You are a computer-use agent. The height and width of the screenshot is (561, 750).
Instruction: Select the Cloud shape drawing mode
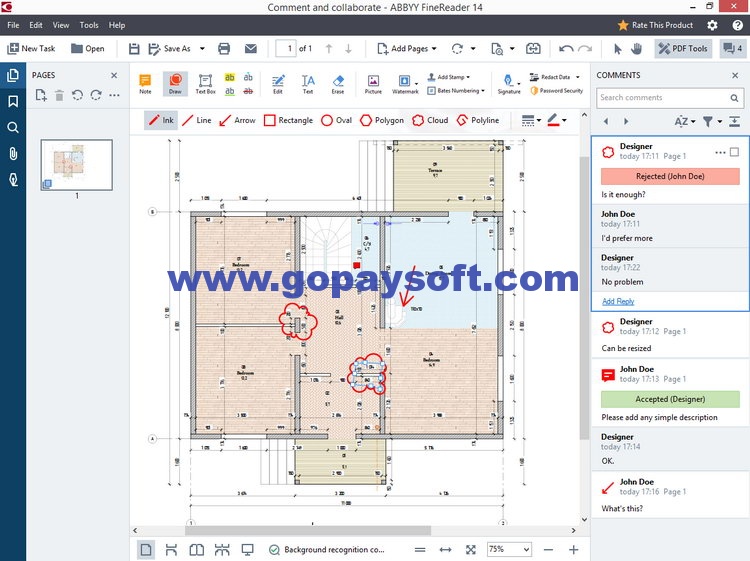coord(430,121)
